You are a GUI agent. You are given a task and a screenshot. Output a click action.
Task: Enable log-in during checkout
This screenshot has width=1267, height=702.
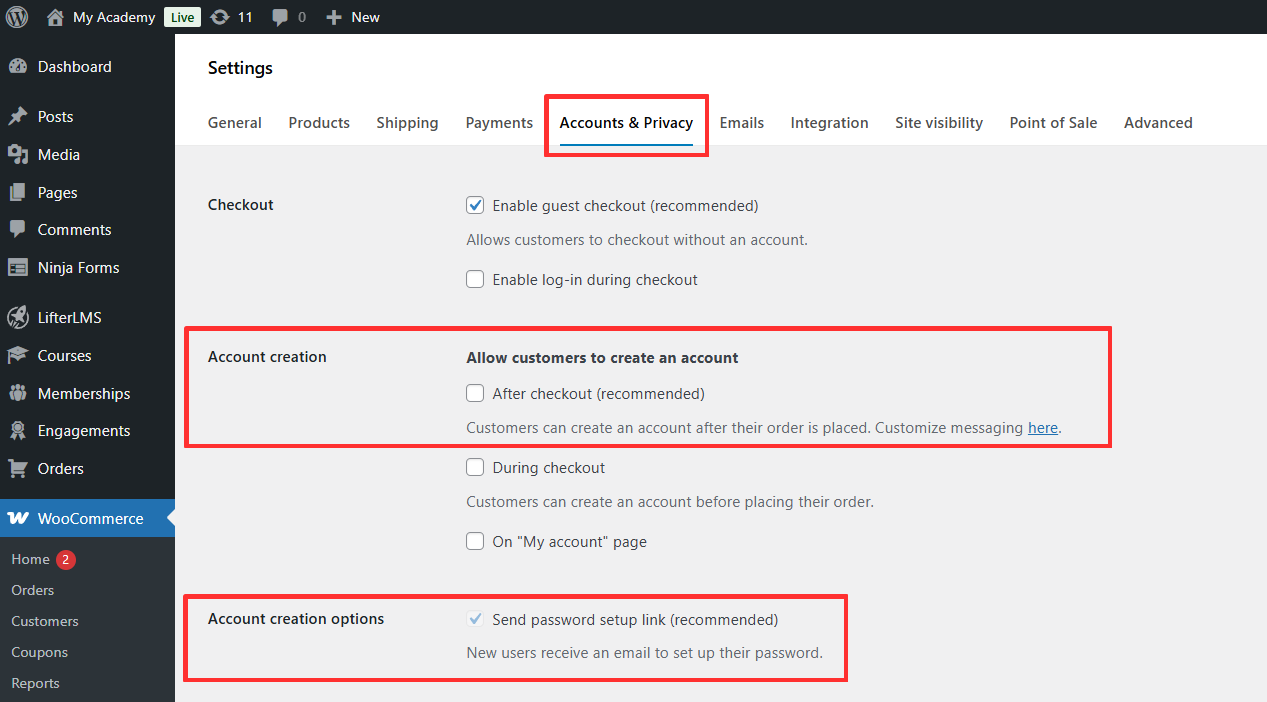pos(475,279)
